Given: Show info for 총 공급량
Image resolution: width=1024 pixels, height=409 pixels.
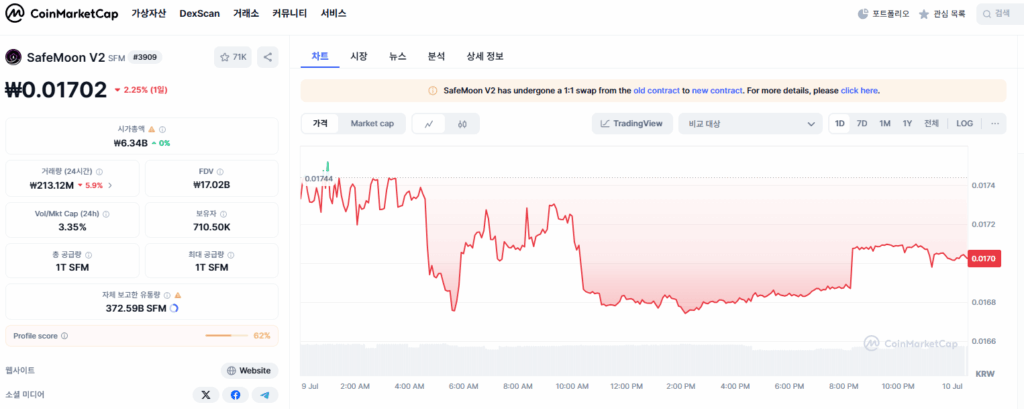Looking at the screenshot, I should 89,255.
